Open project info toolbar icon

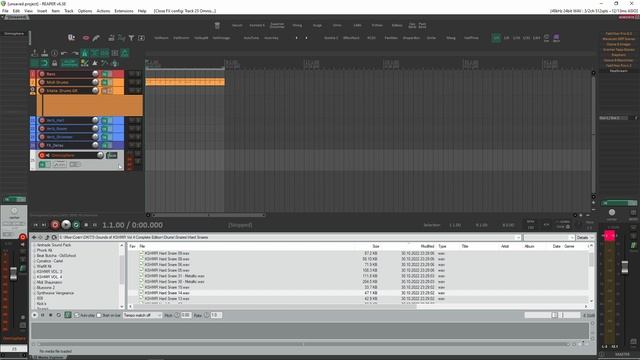pyautogui.click(x=54, y=53)
